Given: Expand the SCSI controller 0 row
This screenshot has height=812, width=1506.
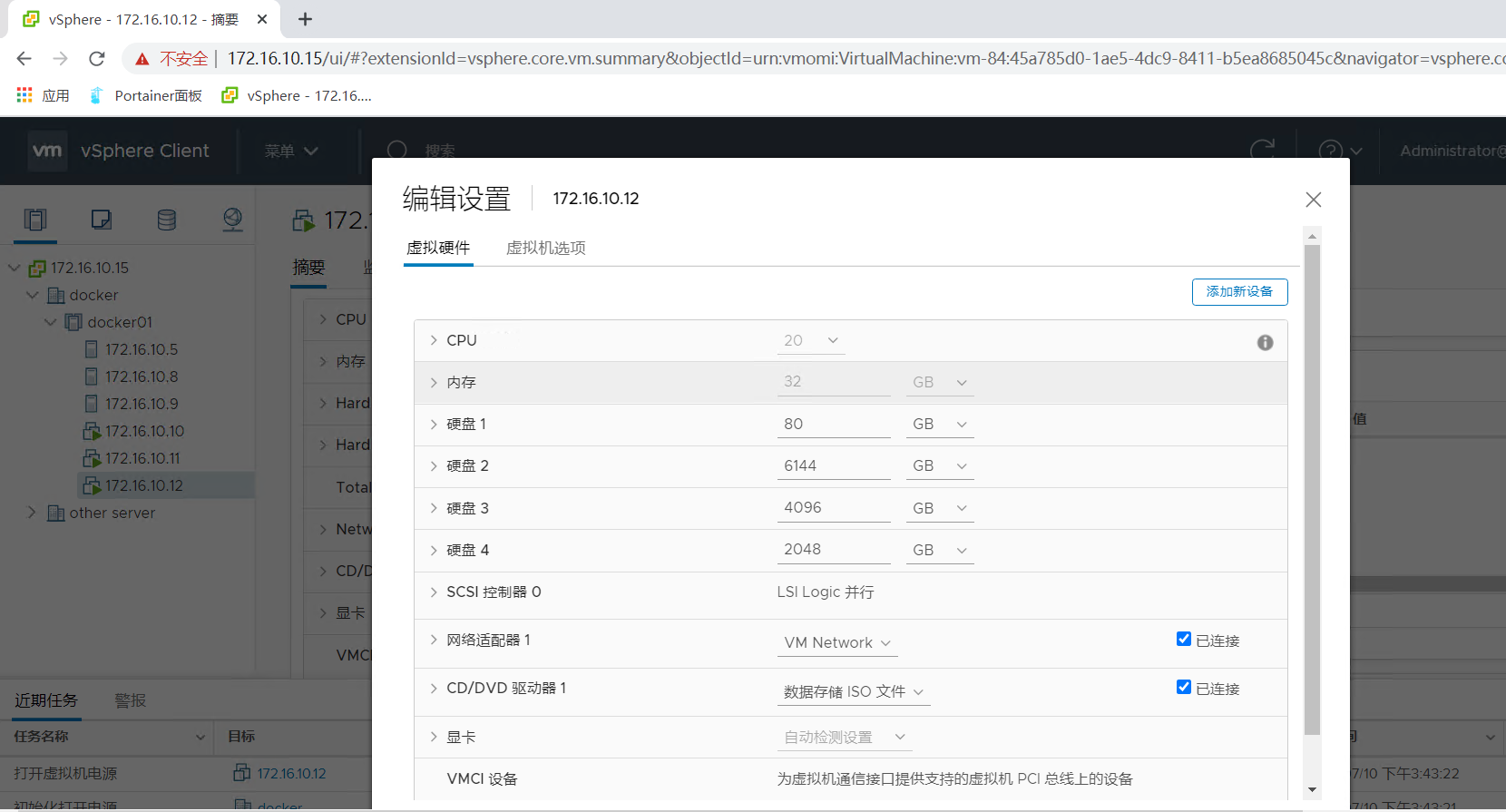Looking at the screenshot, I should pos(434,592).
